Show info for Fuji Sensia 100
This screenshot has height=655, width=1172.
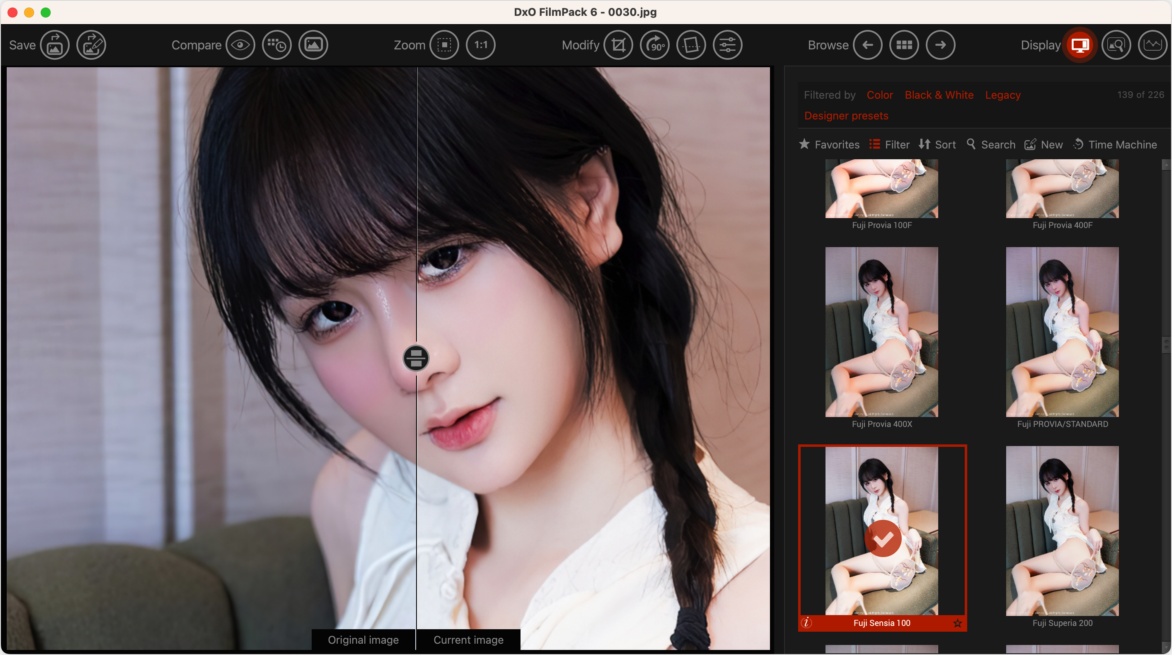click(806, 623)
